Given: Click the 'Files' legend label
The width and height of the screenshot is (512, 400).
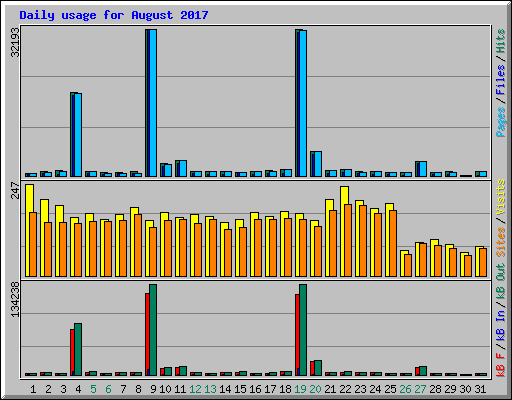Looking at the screenshot, I should click(x=501, y=80).
